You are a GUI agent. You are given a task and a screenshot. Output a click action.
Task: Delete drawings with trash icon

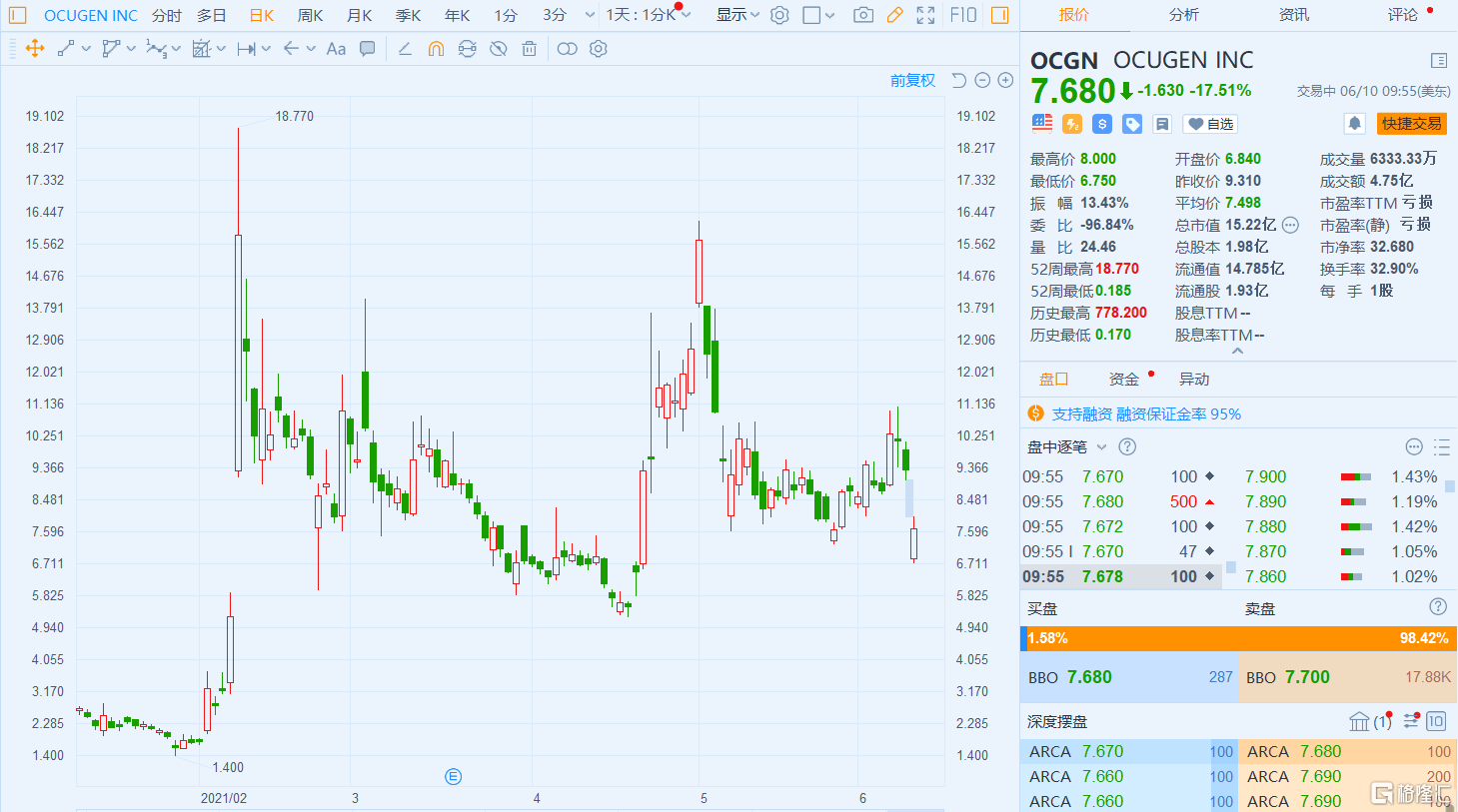[530, 49]
